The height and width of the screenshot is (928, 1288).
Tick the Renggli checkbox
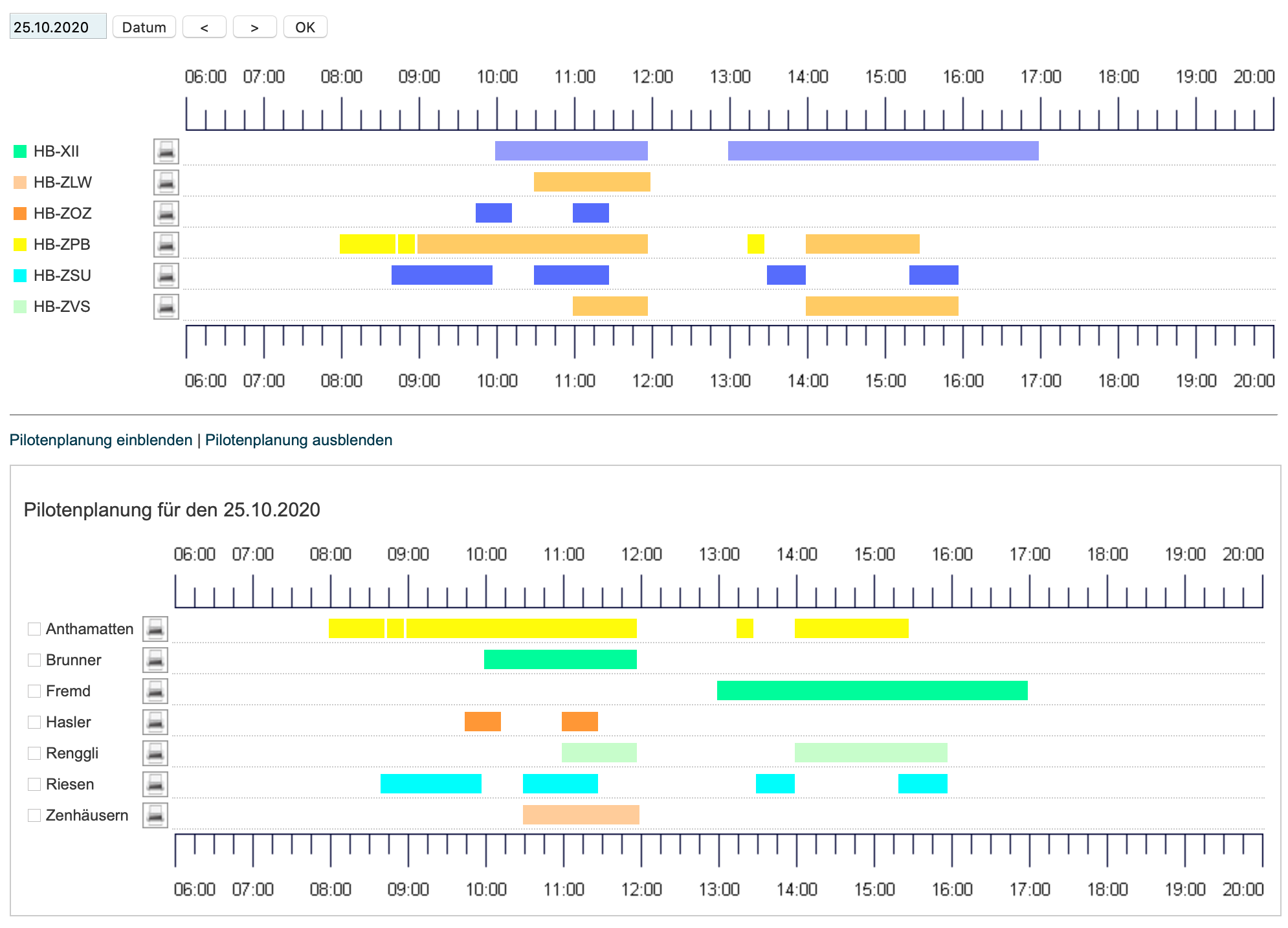pyautogui.click(x=34, y=753)
